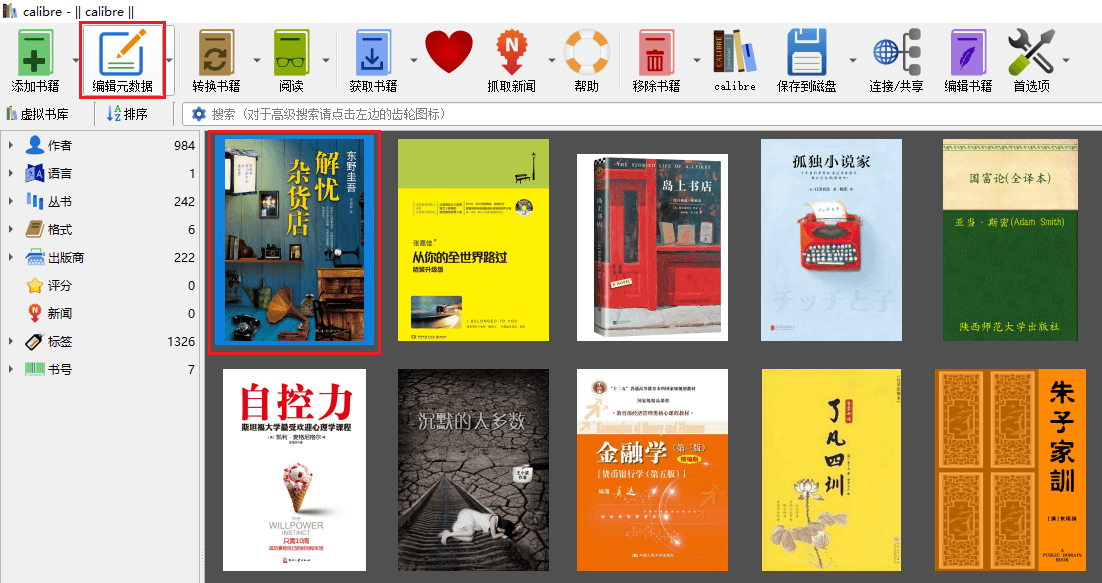Open dropdown arrow next to 抓取新闻
Screen dimensions: 1102x583
click(x=552, y=60)
